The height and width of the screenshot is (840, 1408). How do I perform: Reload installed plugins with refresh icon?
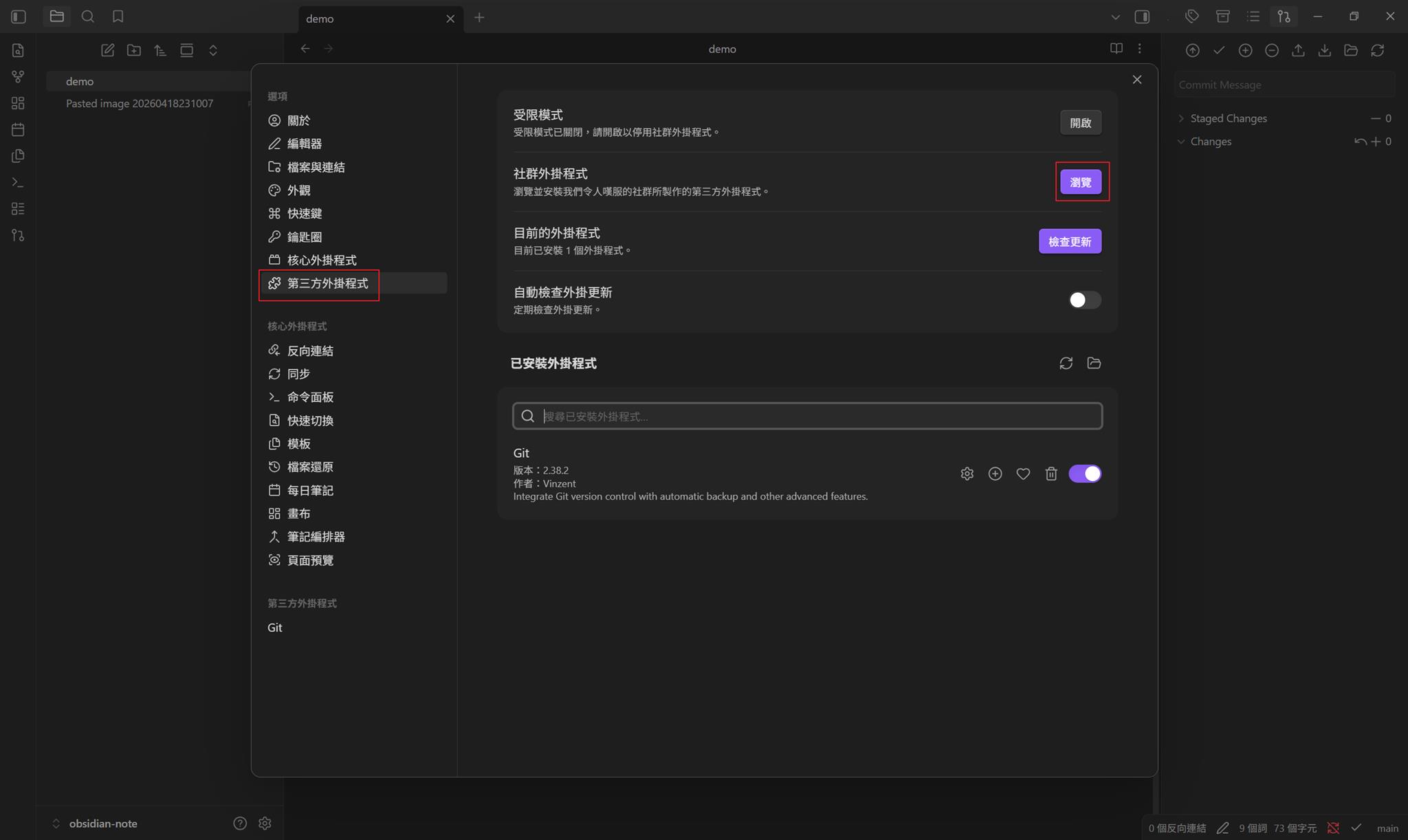tap(1066, 363)
